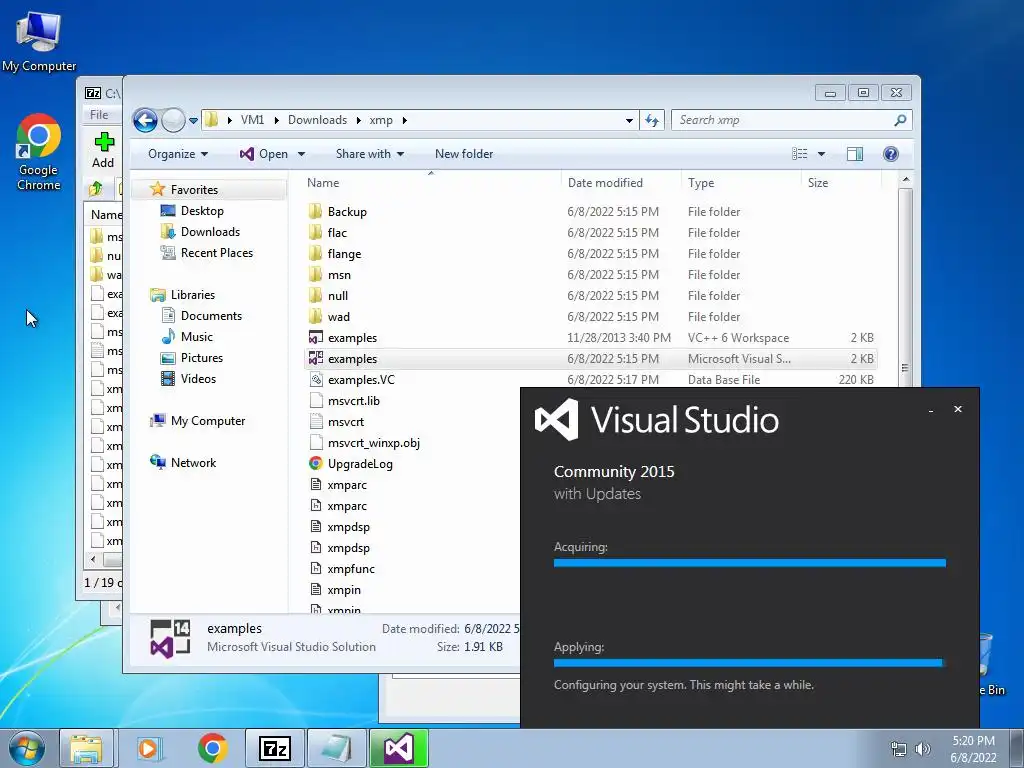Select the flac folder icon
The height and width of the screenshot is (768, 1024).
pyautogui.click(x=315, y=232)
